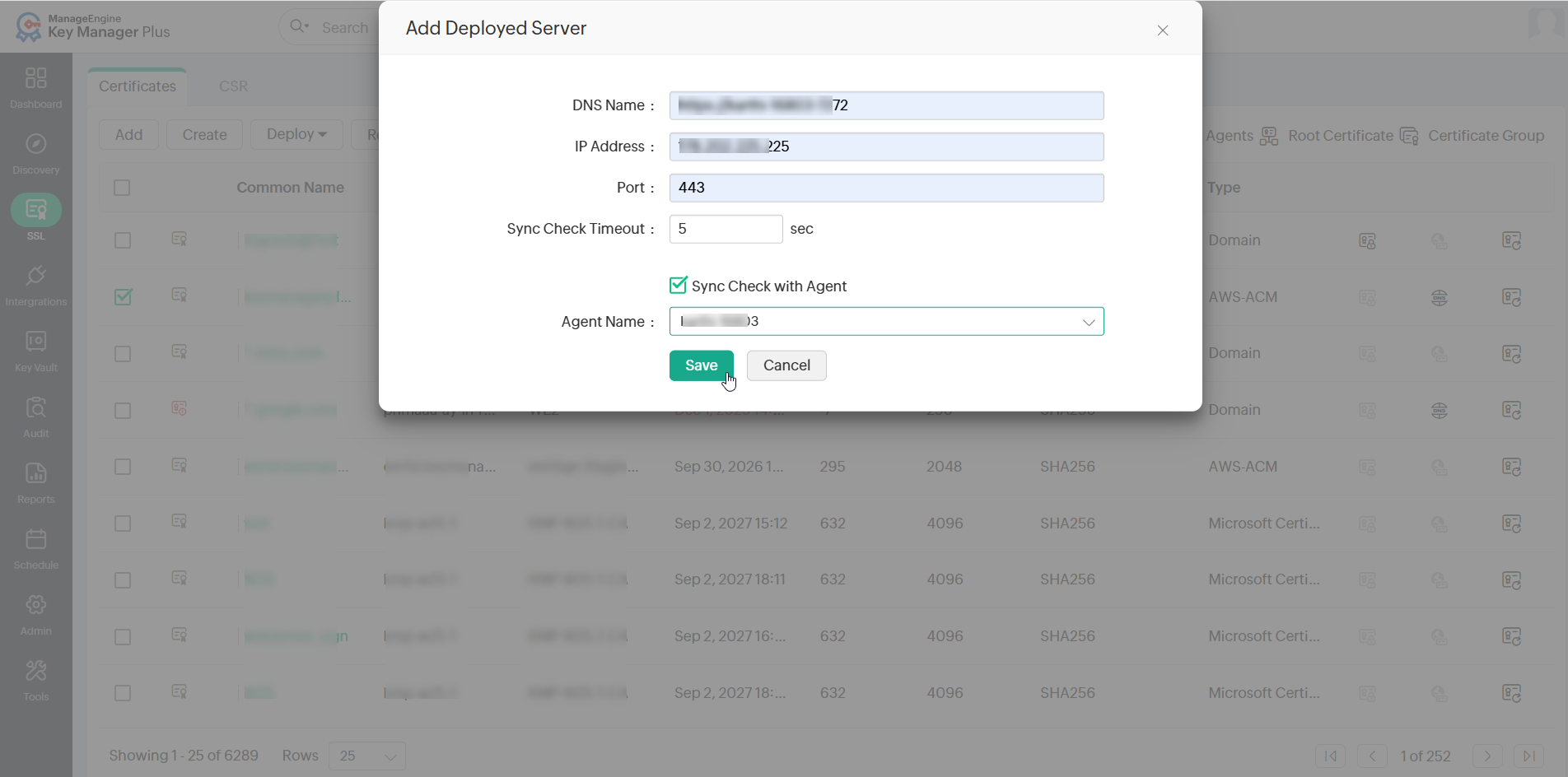Switch to the Certificates tab
This screenshot has width=1568, height=777.
click(x=138, y=86)
